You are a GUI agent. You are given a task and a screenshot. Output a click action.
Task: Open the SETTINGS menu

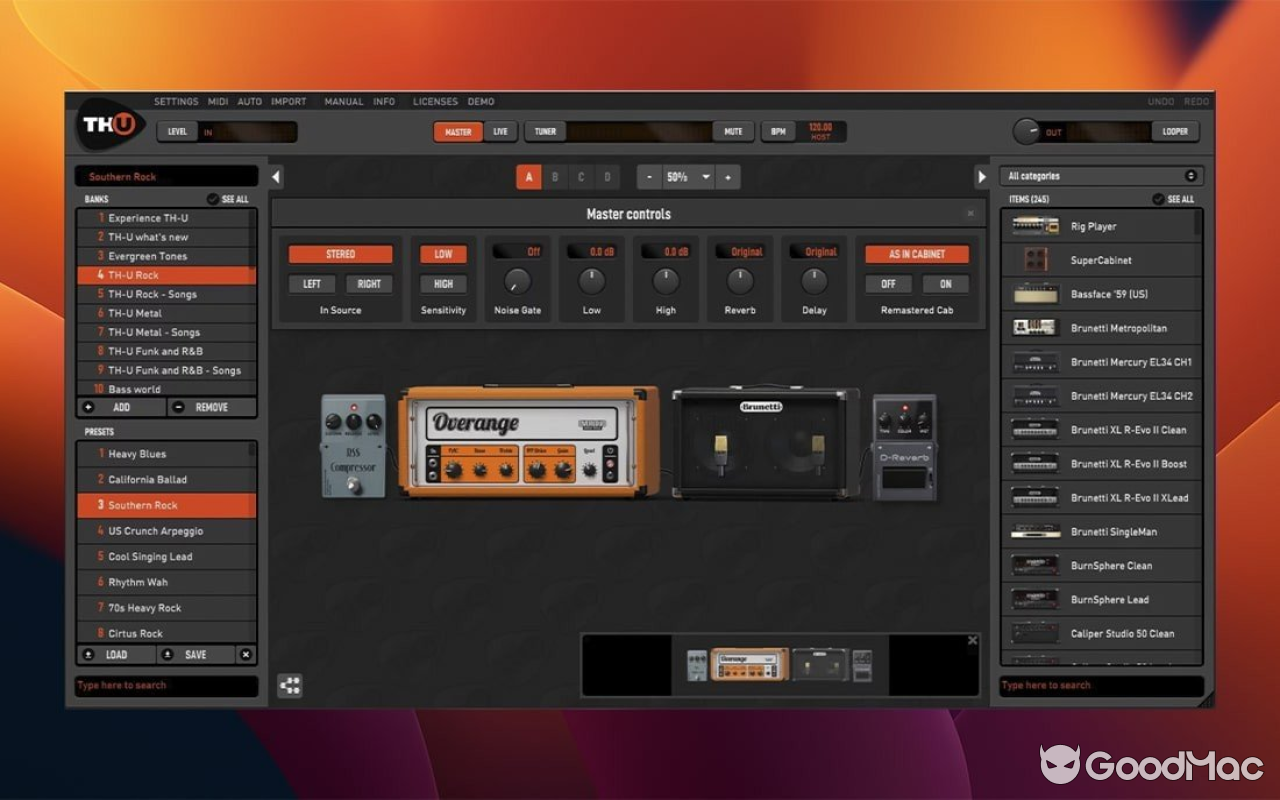tap(176, 101)
